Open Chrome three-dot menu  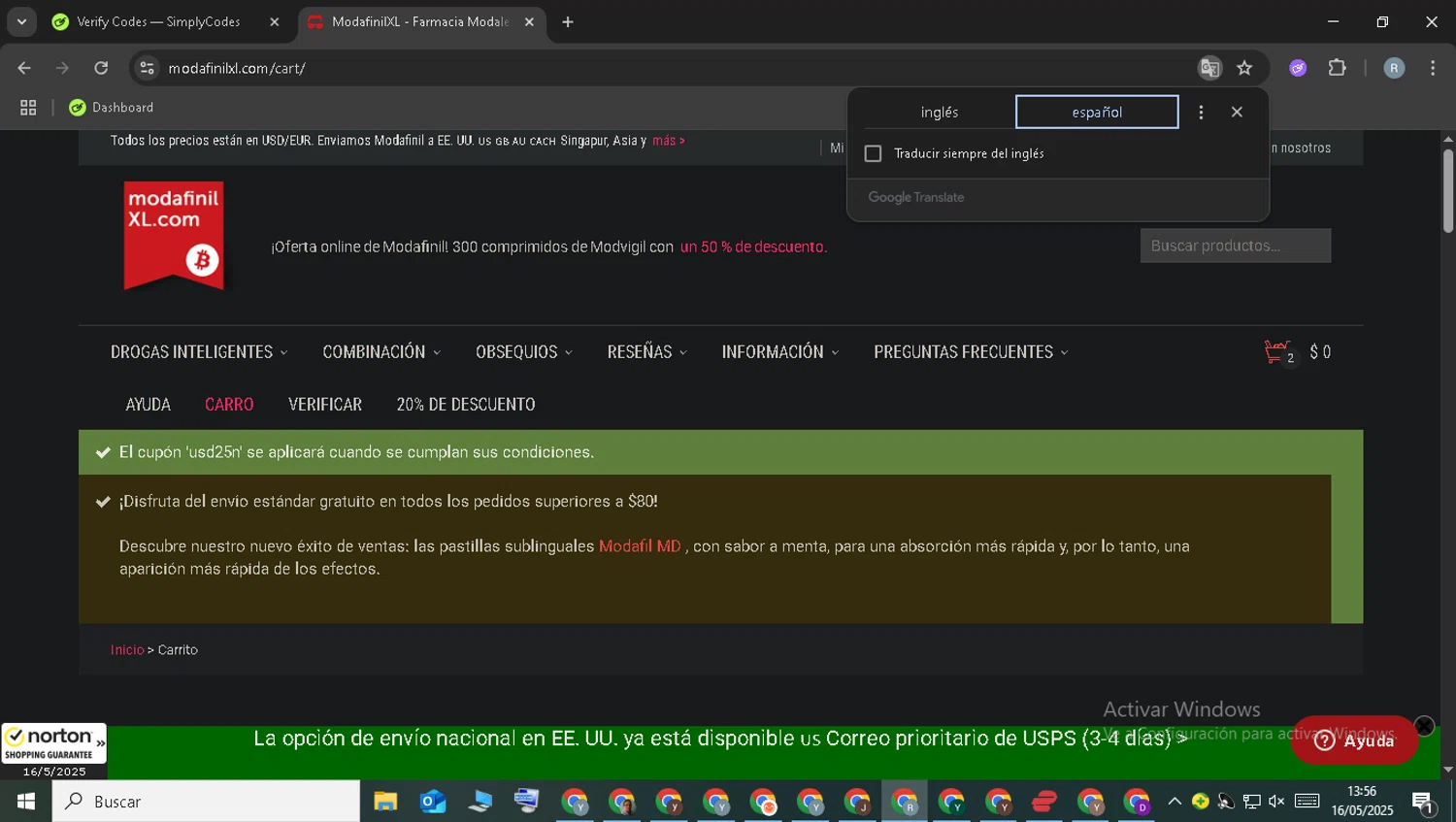(1433, 68)
